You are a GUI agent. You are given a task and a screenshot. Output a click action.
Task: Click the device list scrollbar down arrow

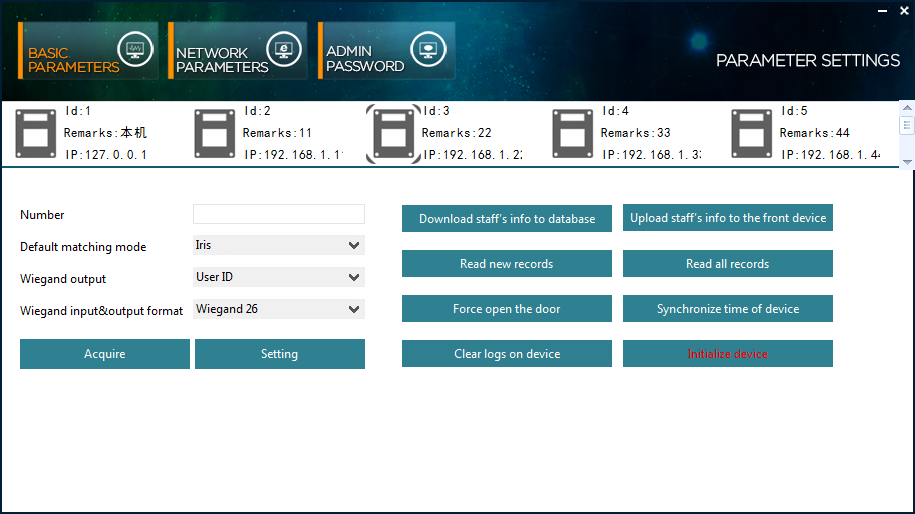(x=907, y=161)
